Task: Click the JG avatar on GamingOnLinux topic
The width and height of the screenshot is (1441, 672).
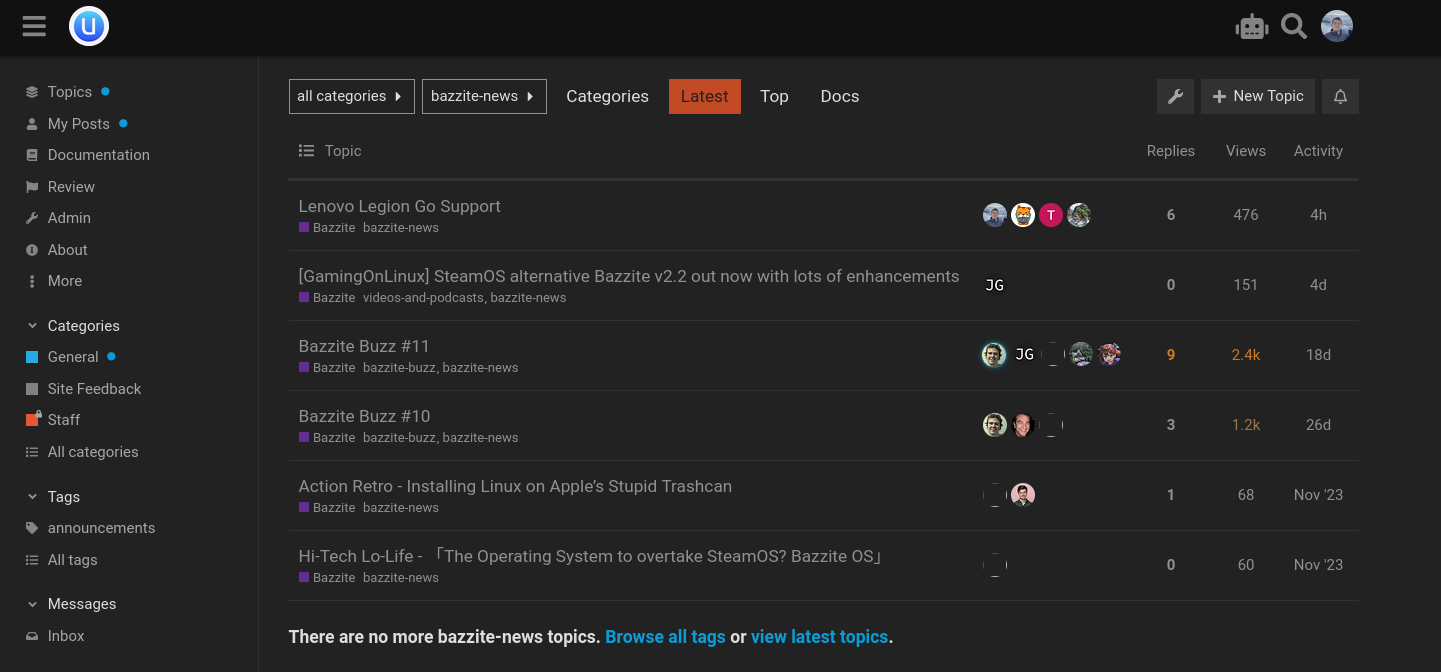Action: pyautogui.click(x=994, y=285)
